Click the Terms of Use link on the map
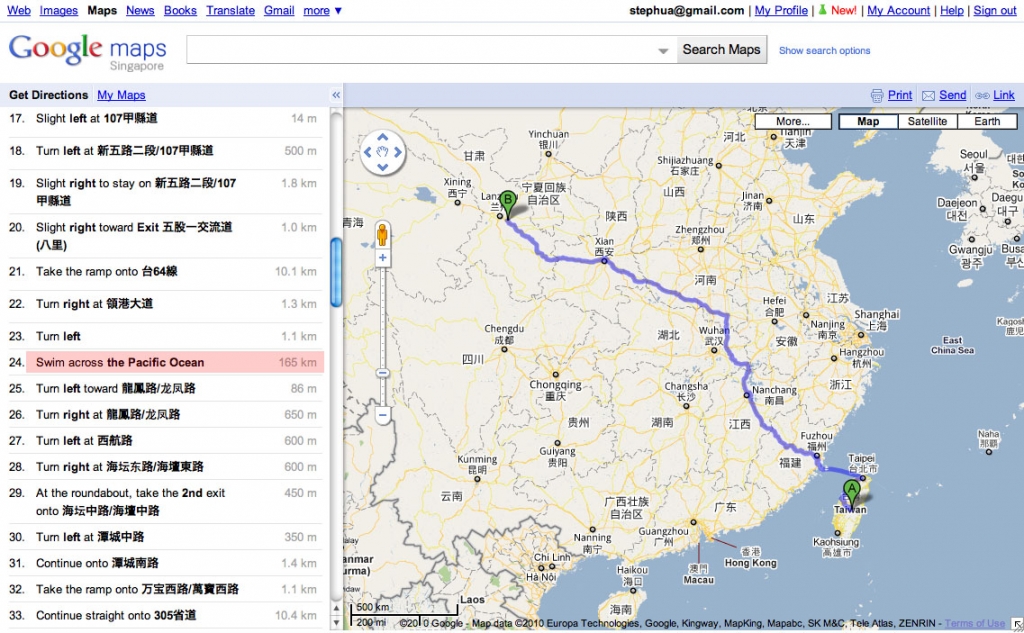This screenshot has width=1024, height=633. (974, 623)
